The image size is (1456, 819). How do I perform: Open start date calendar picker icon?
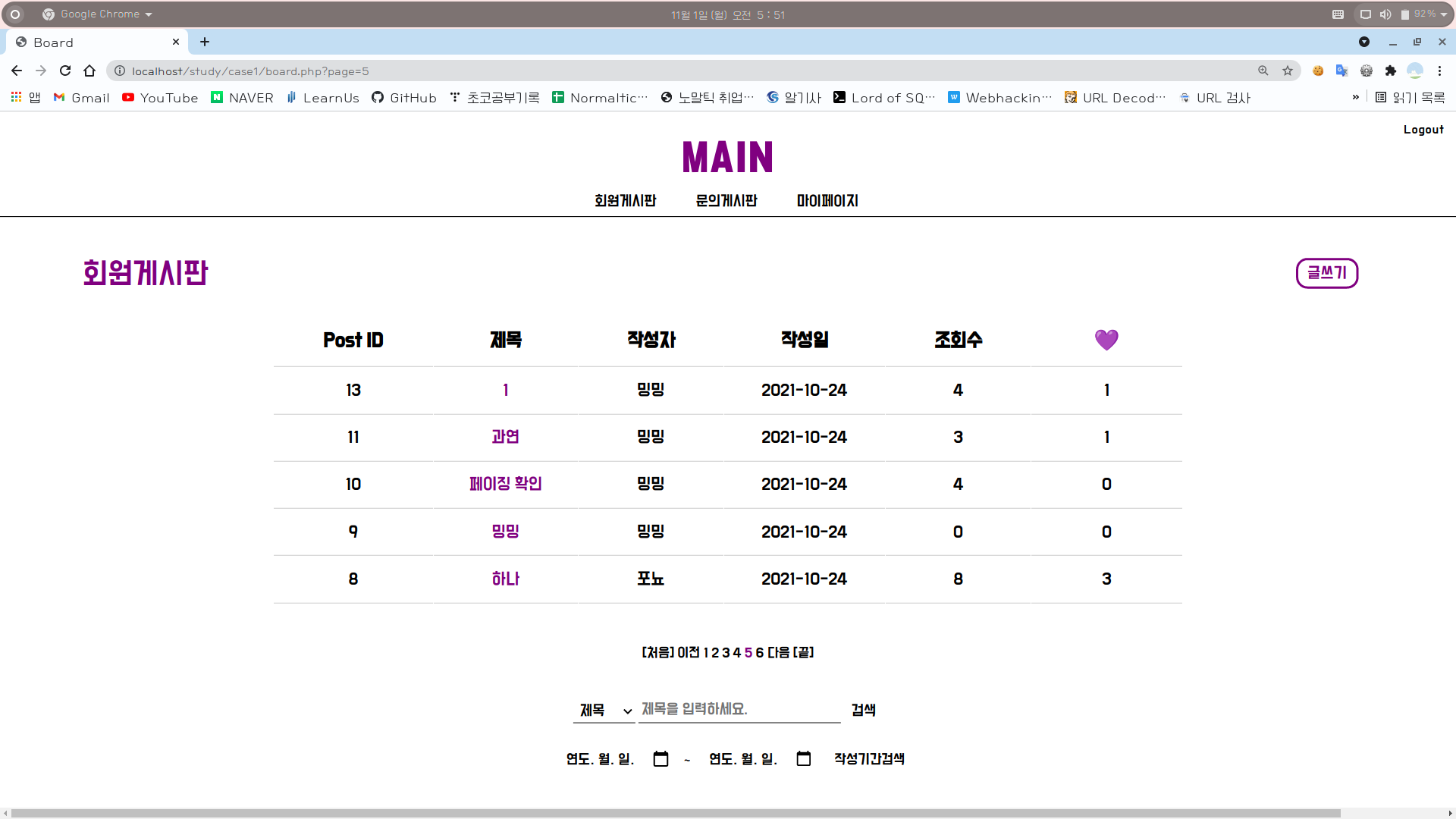[661, 759]
